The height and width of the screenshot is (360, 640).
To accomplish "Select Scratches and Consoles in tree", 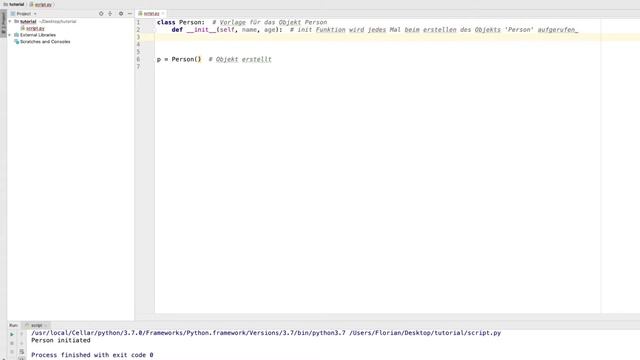I will [x=45, y=42].
